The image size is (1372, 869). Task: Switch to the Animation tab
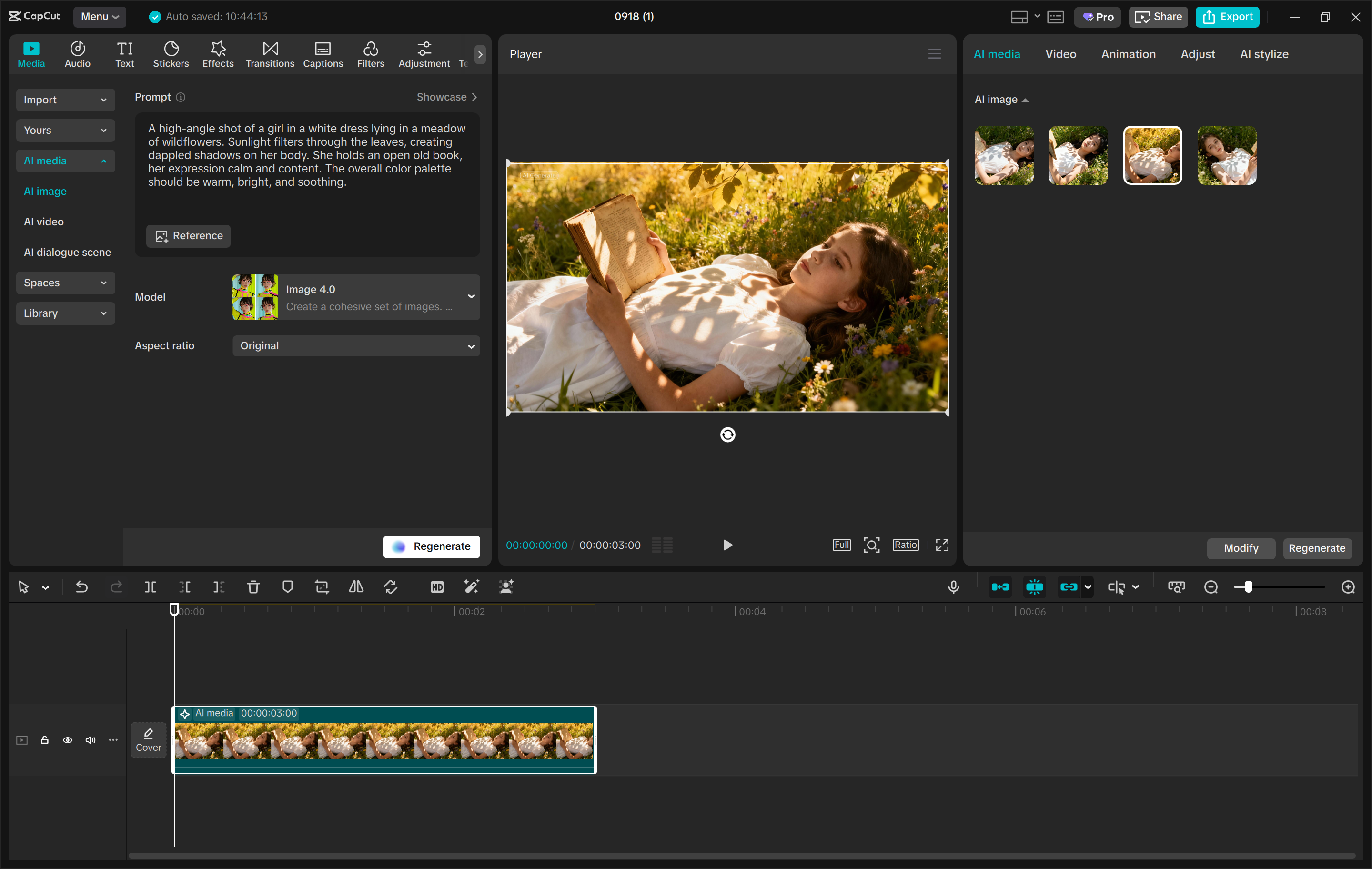(x=1128, y=53)
